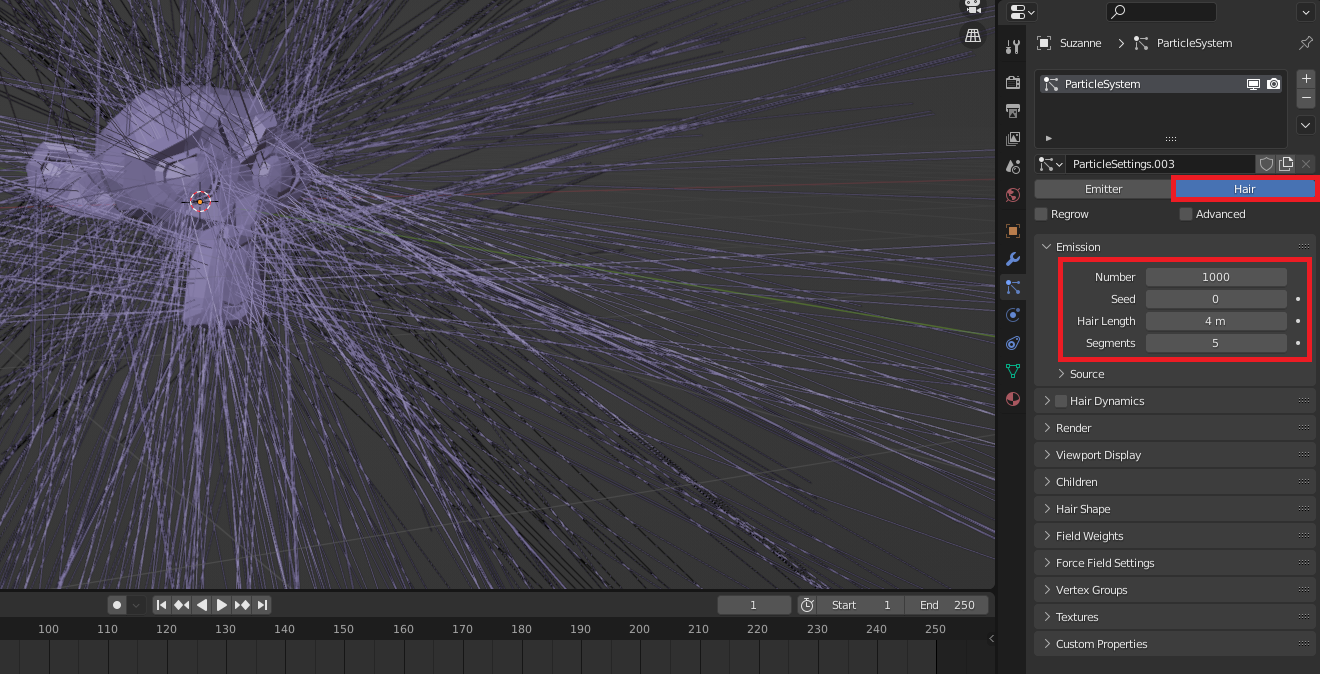Click the pin icon in properties header

(x=1305, y=43)
